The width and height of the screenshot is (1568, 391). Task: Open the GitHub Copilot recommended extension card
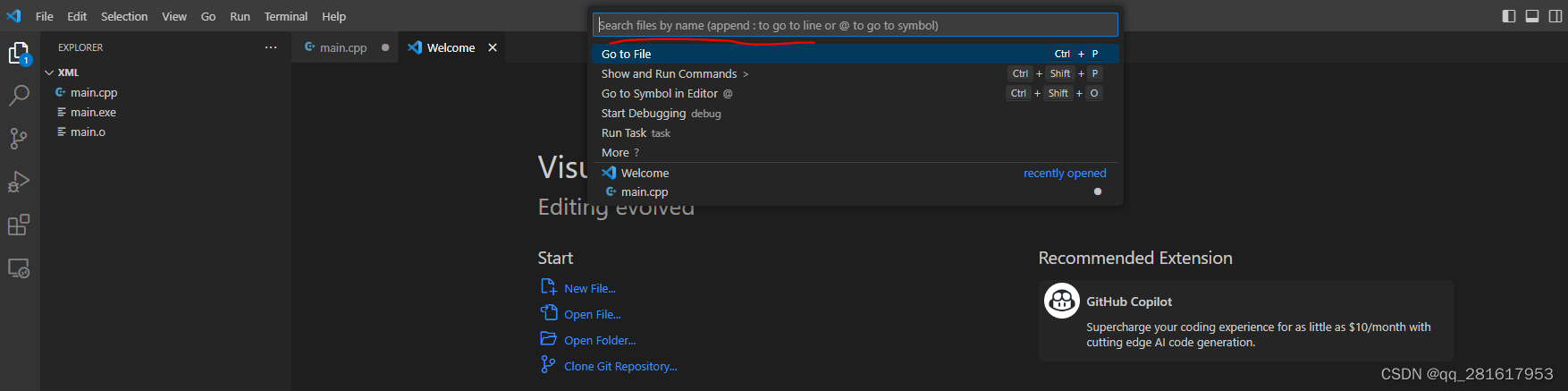click(x=1246, y=320)
